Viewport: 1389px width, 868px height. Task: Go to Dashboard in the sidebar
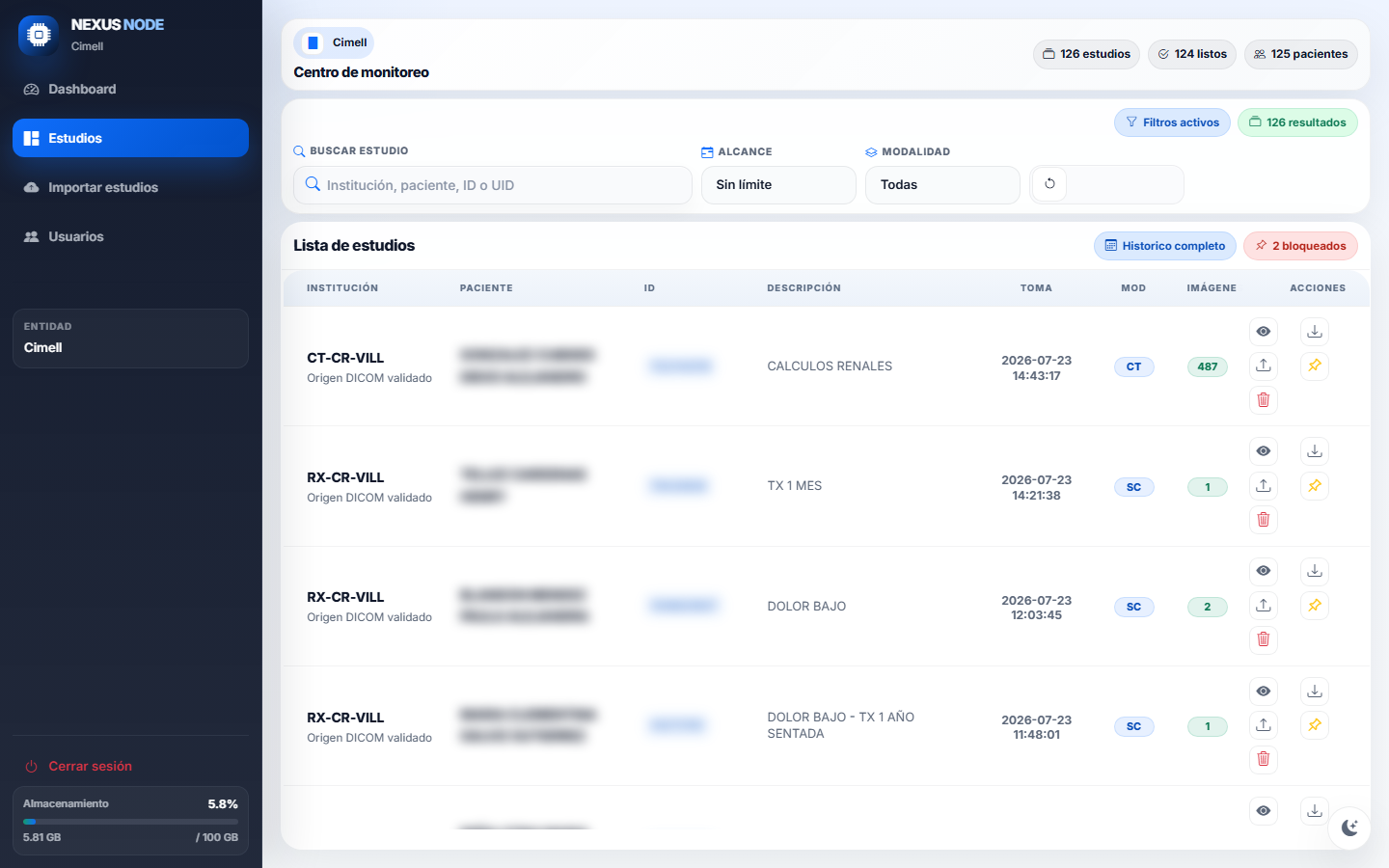point(130,89)
